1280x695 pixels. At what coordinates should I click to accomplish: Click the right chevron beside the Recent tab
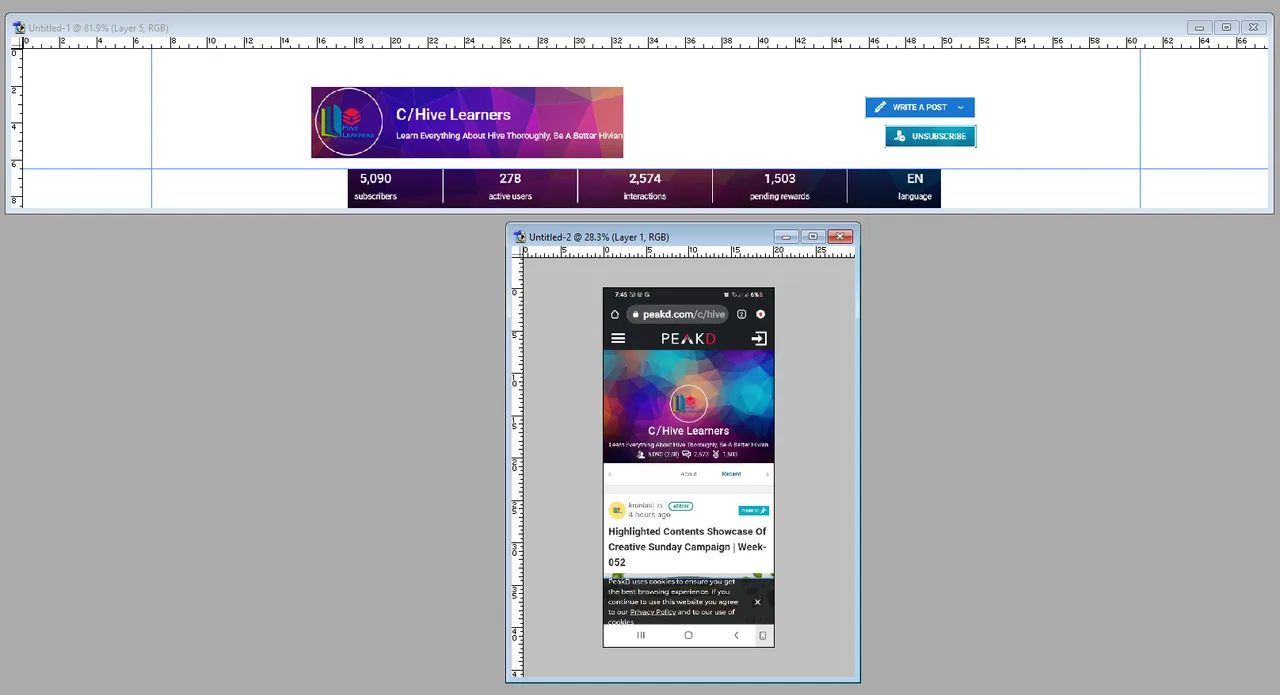pos(767,474)
